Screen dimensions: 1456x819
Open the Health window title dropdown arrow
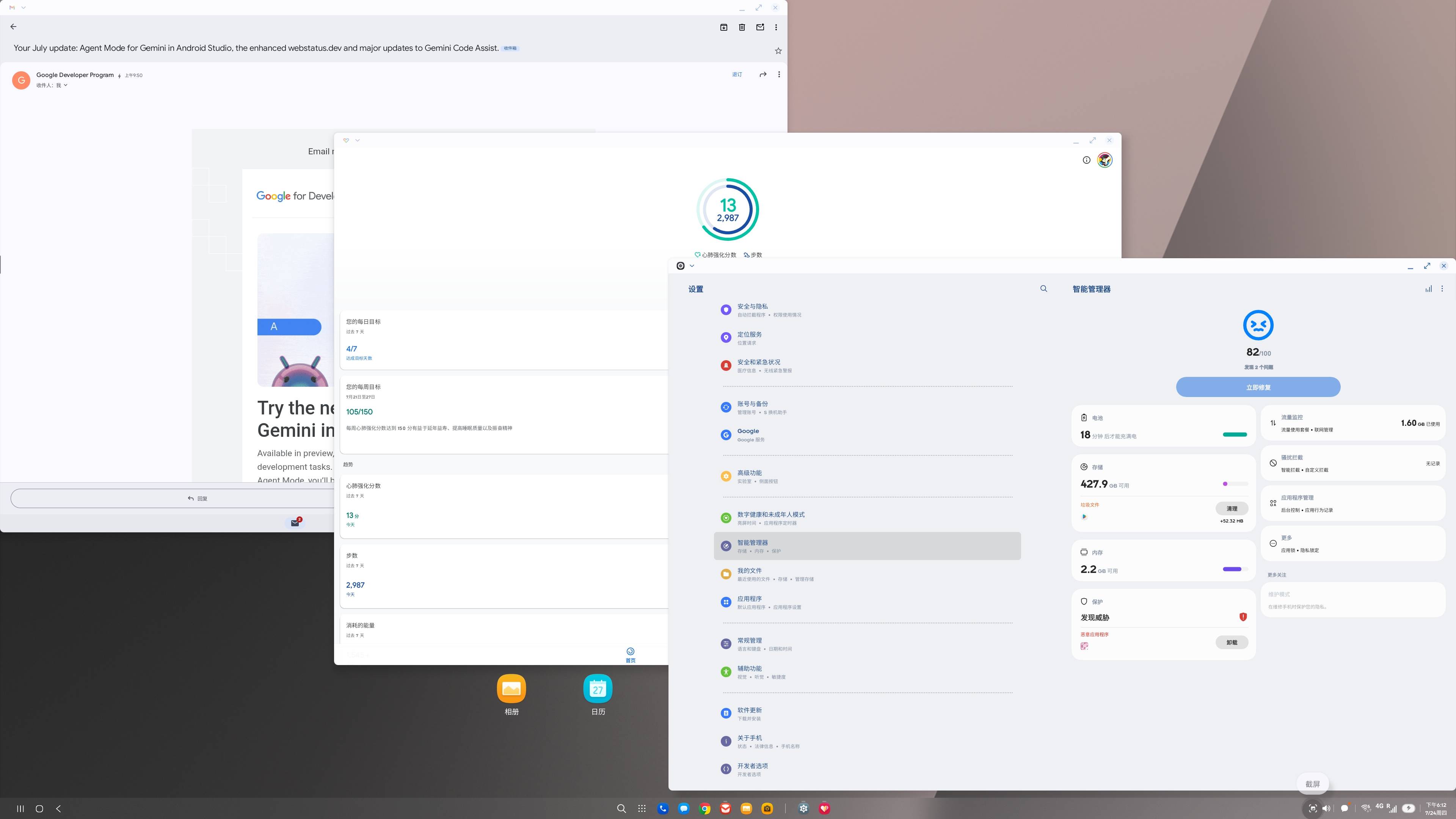pos(357,140)
